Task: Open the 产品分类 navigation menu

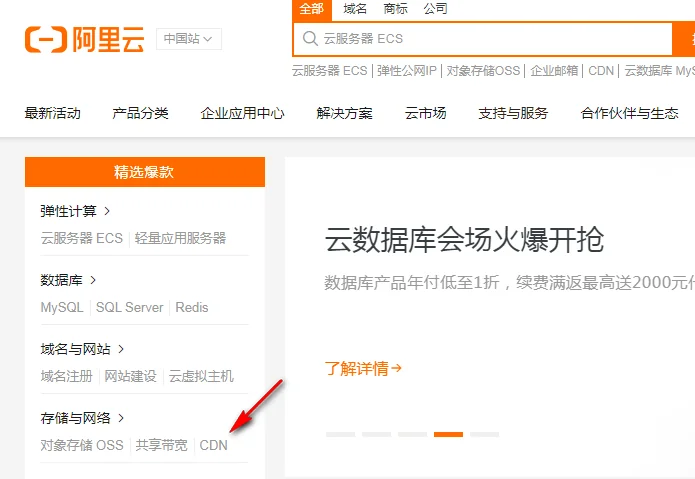Action: click(141, 113)
